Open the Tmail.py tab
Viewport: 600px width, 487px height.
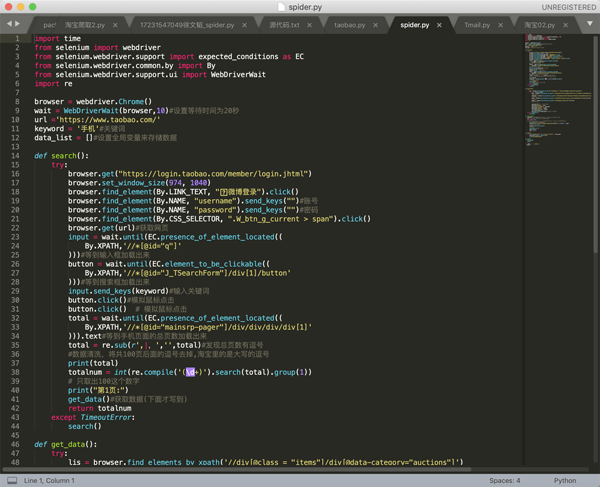(x=477, y=25)
